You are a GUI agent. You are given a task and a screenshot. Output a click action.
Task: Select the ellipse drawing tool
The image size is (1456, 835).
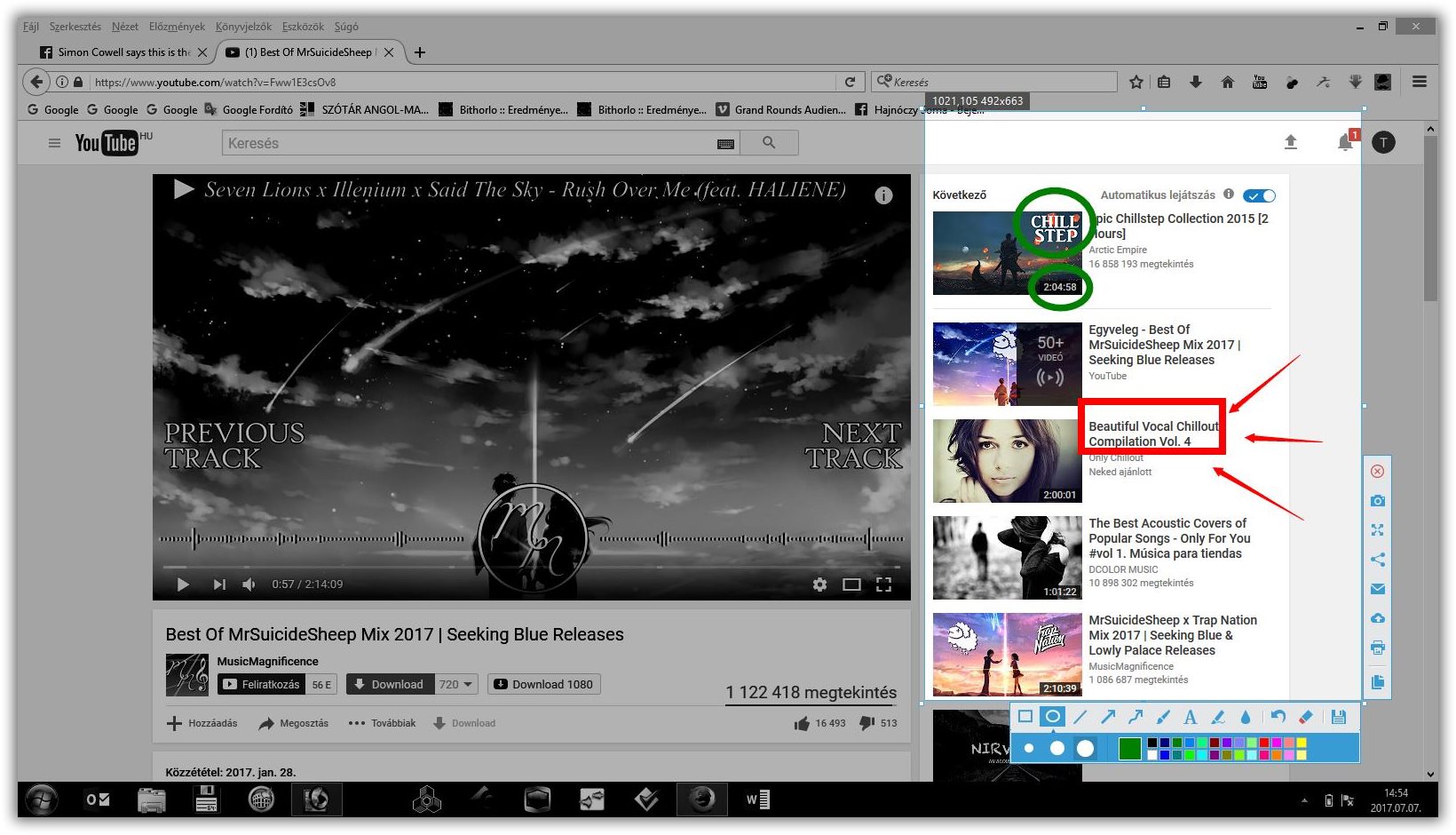point(1053,717)
